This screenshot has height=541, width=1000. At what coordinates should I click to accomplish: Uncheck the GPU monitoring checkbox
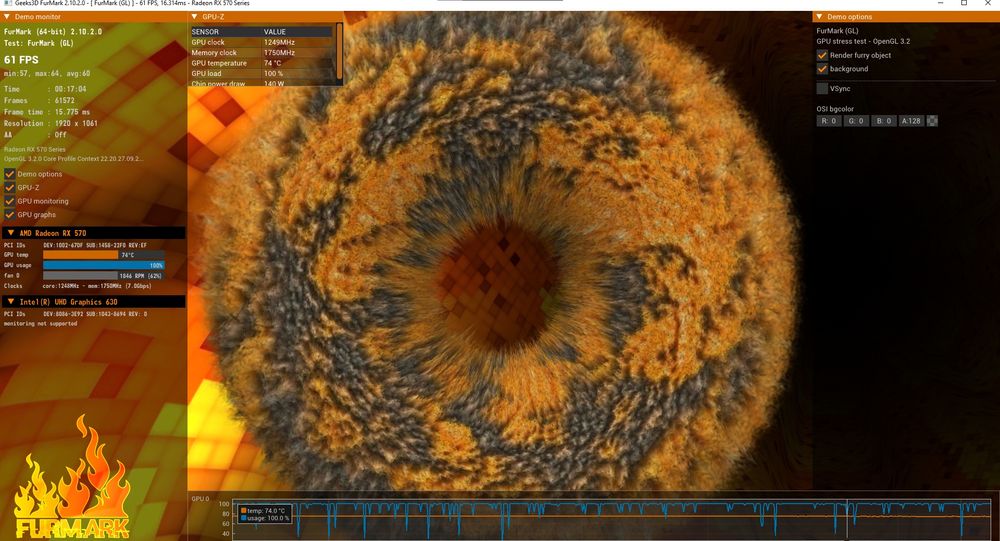point(10,201)
